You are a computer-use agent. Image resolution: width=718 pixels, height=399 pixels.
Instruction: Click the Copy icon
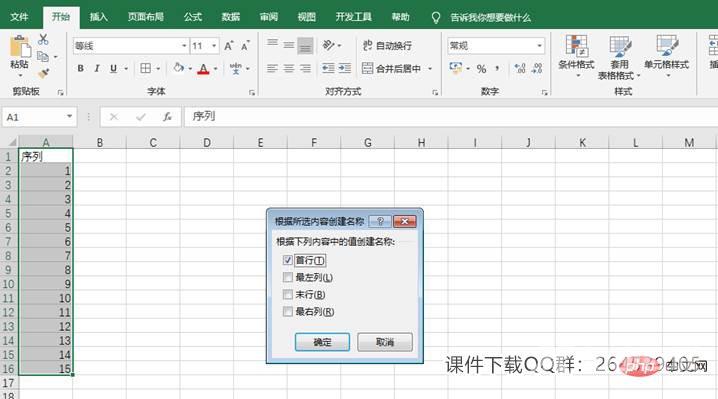coord(43,56)
